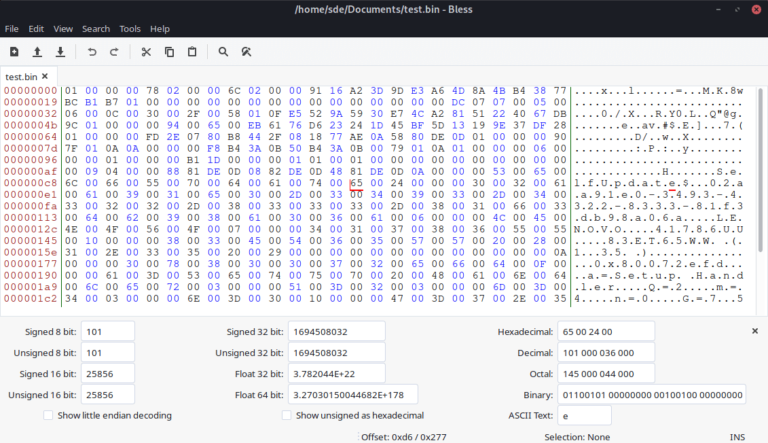Open the Search menu

96,29
